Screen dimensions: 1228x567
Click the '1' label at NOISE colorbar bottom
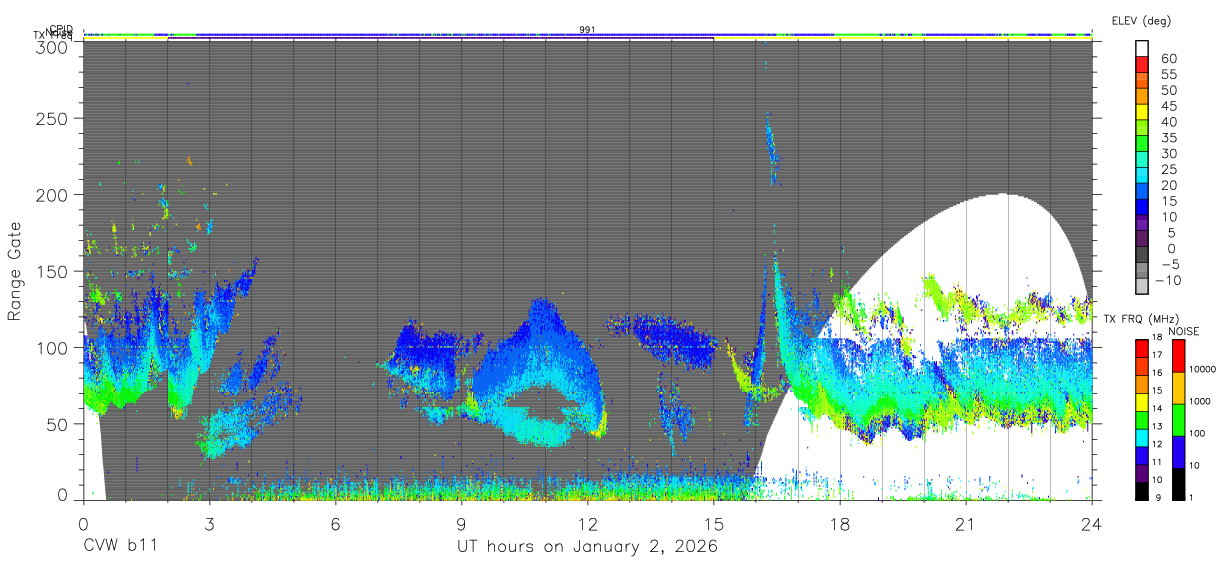point(1192,498)
